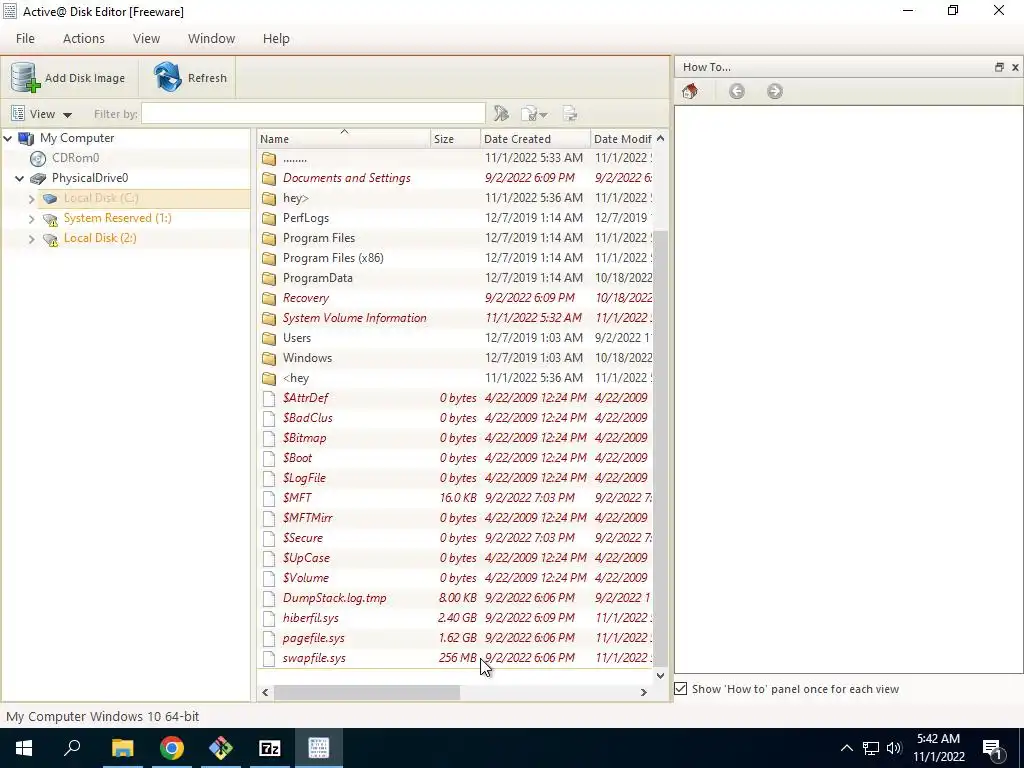Image resolution: width=1024 pixels, height=768 pixels.
Task: Click the PhysicalDrive0 drive icon
Action: click(x=38, y=178)
